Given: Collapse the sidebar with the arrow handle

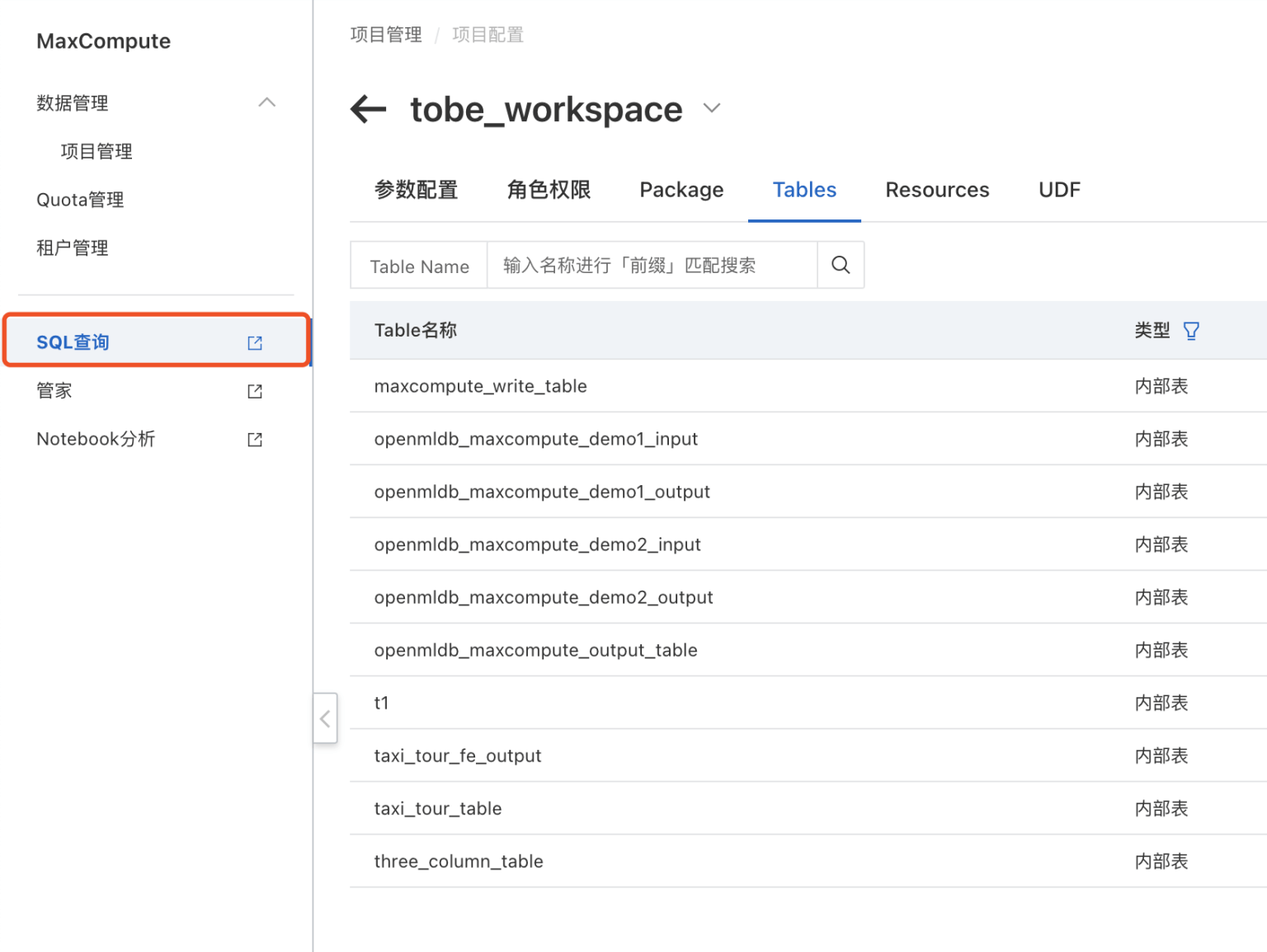Looking at the screenshot, I should pyautogui.click(x=325, y=719).
